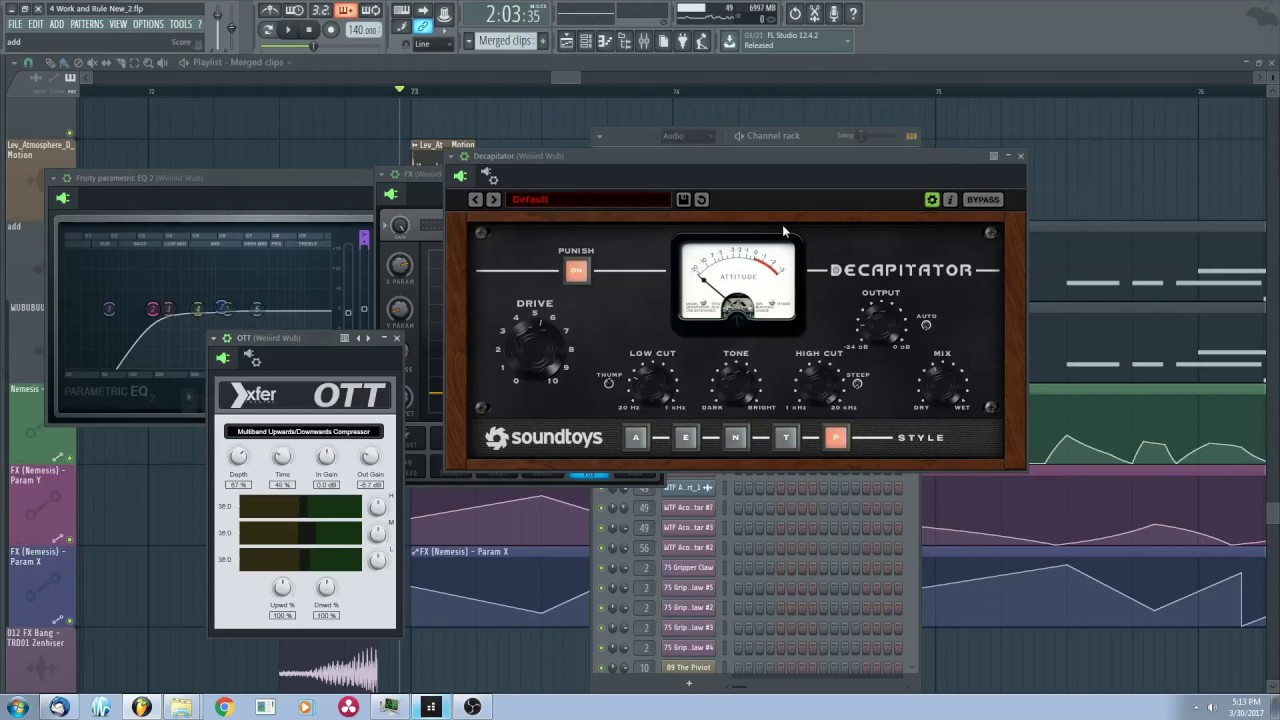Select Decapitator style N
Viewport: 1280px width, 720px height.
pos(735,437)
